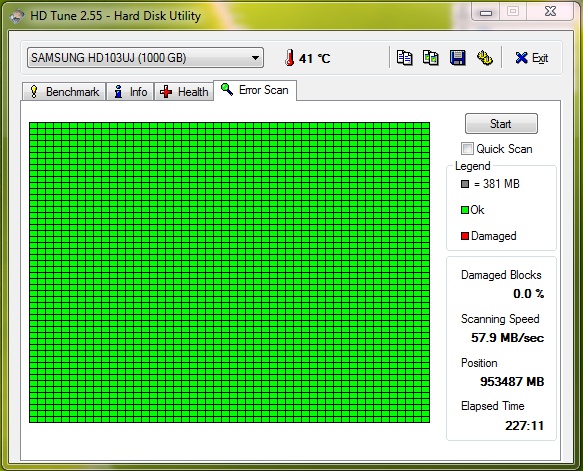Expand the SAMSUNG HD103UJ drive dropdown
The width and height of the screenshot is (583, 471).
point(145,58)
